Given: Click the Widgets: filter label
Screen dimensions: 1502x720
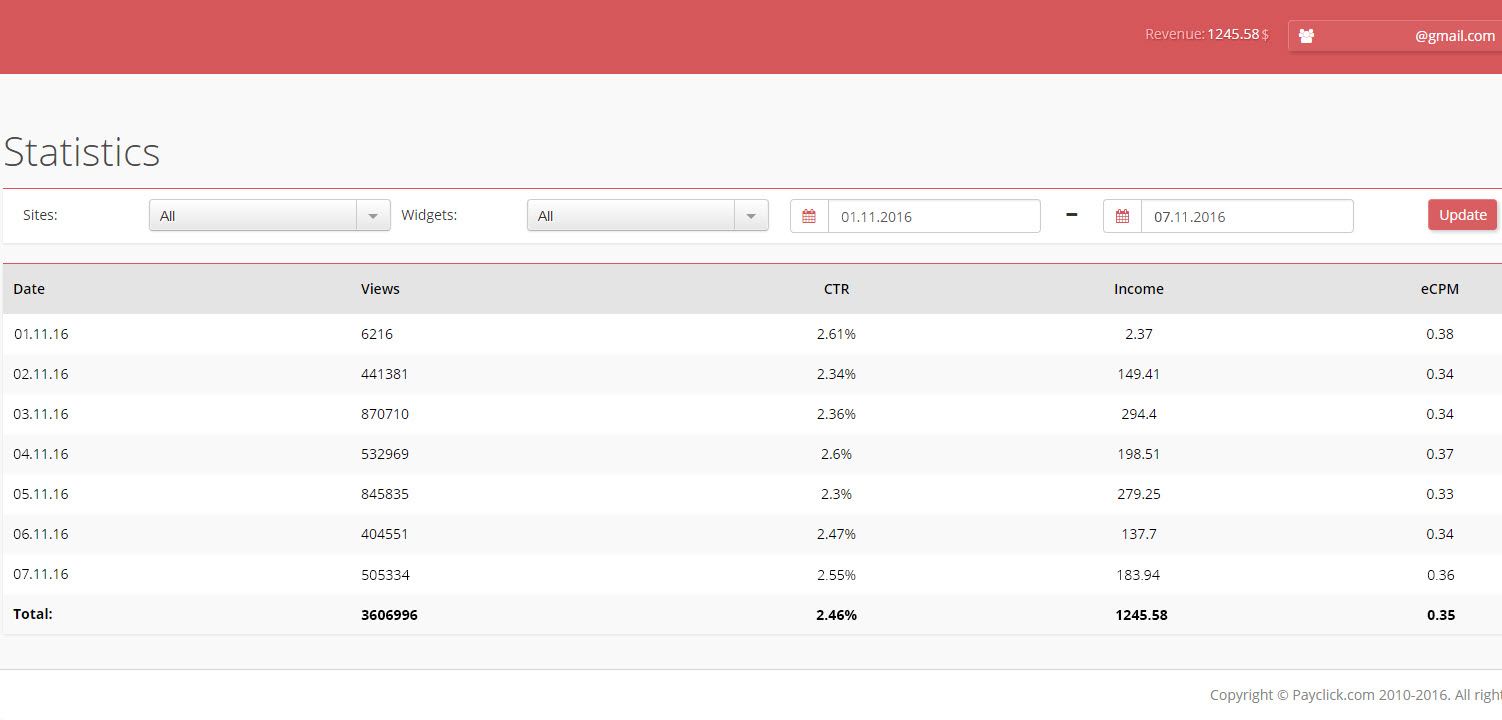Looking at the screenshot, I should tap(429, 215).
